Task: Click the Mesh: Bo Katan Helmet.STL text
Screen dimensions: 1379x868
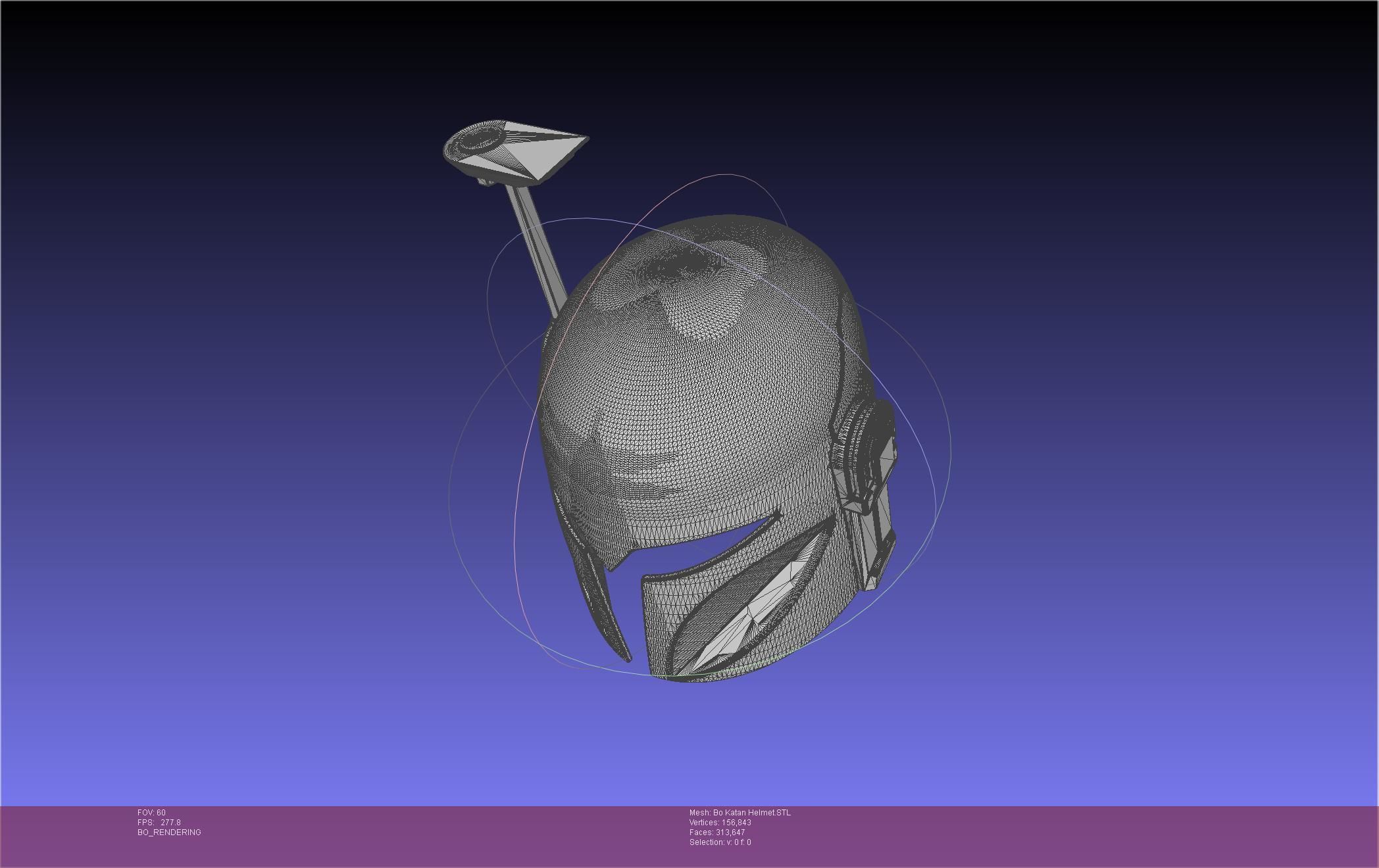Action: coord(740,813)
